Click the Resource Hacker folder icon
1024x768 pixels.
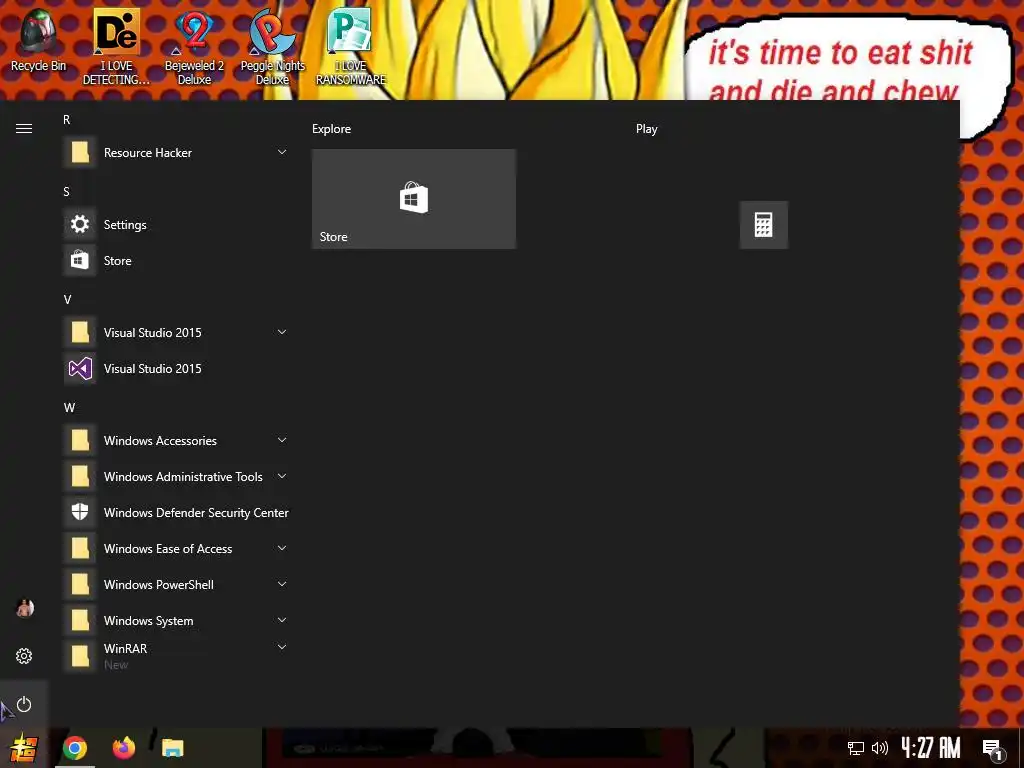[x=80, y=153]
